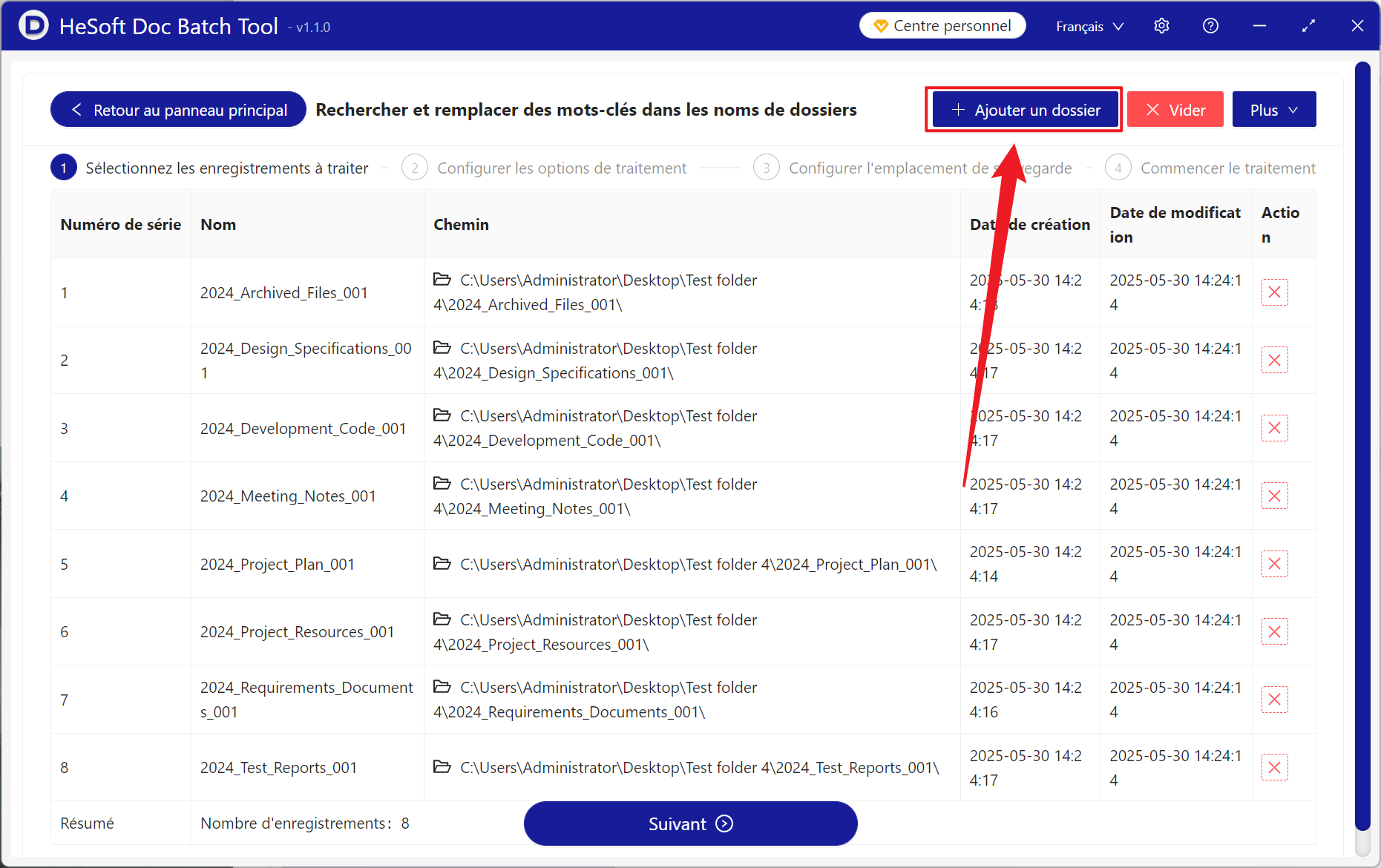Open the help question mark icon
The image size is (1381, 868).
click(x=1210, y=26)
